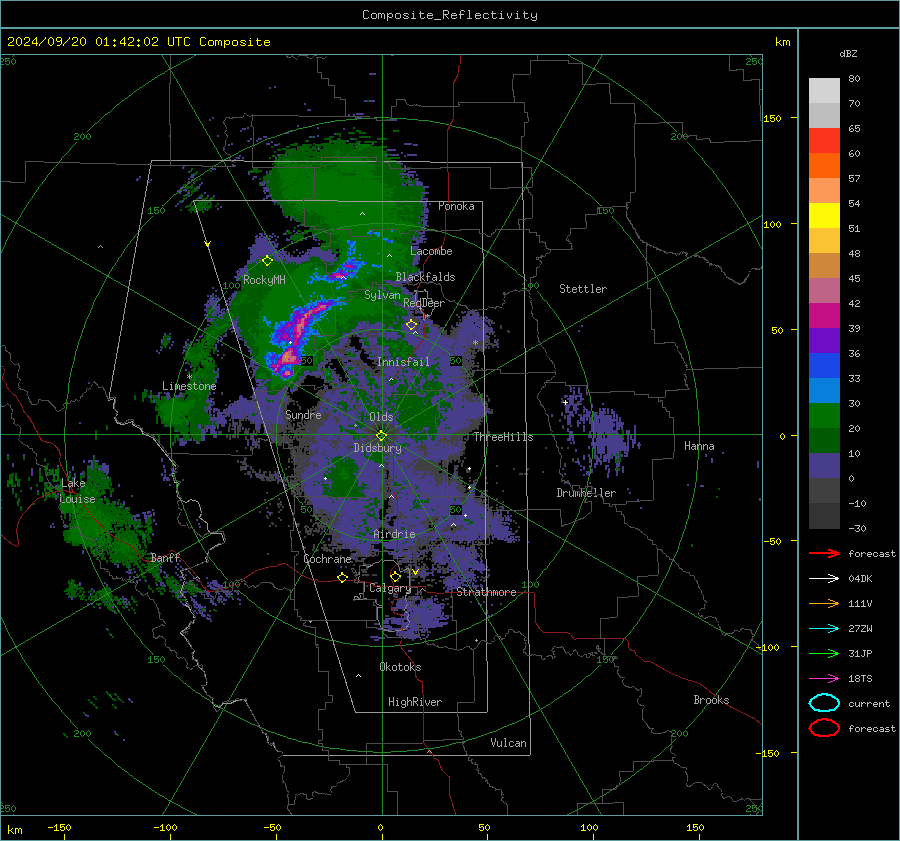Select the orange 111V arrow legend icon
Viewport: 900px width, 841px height.
[824, 603]
